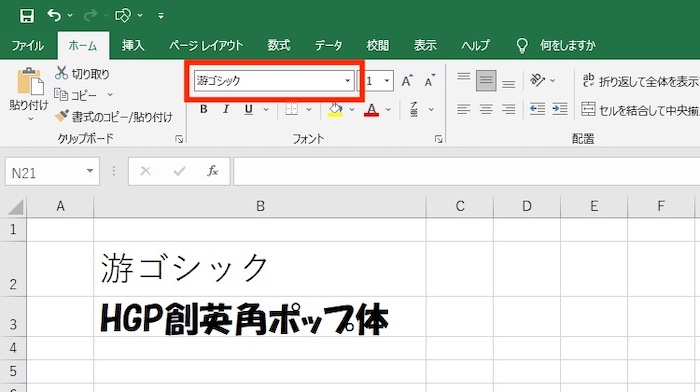Screen dimensions: 700x392
Task: Open the font size dropdown arrow
Action: coord(387,81)
